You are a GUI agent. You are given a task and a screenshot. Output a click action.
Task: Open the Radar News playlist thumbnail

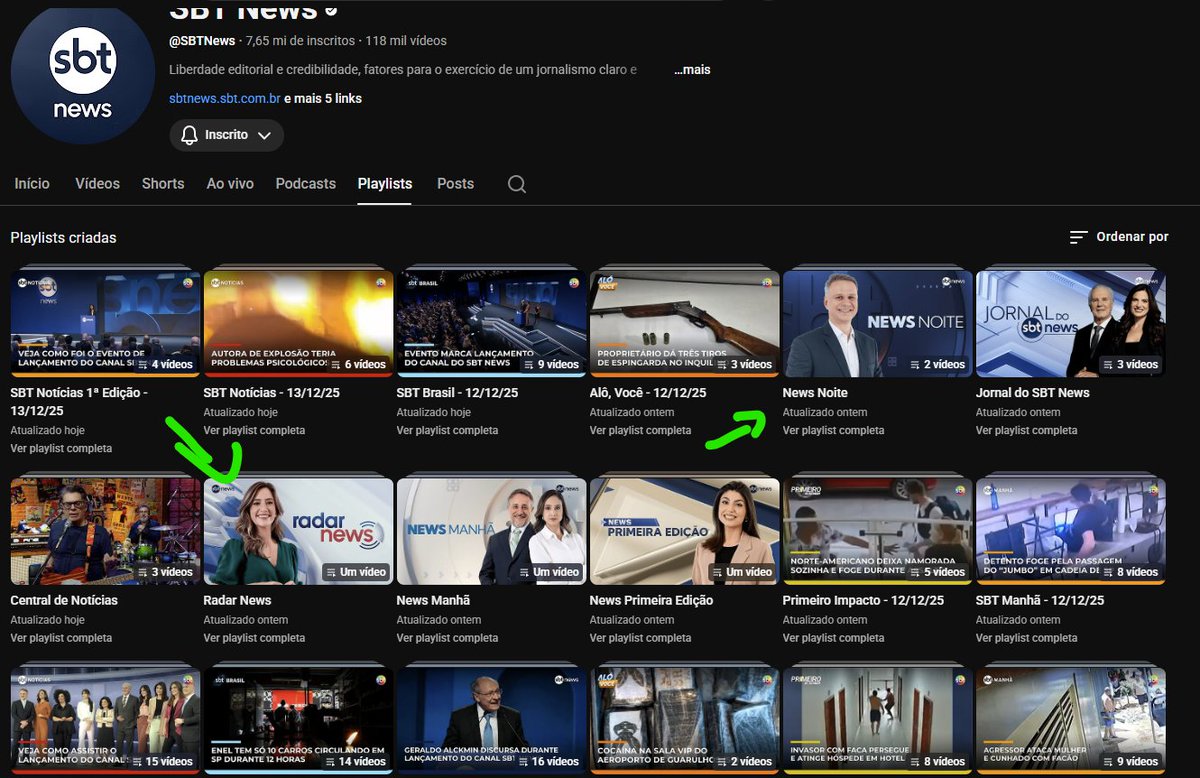point(298,531)
